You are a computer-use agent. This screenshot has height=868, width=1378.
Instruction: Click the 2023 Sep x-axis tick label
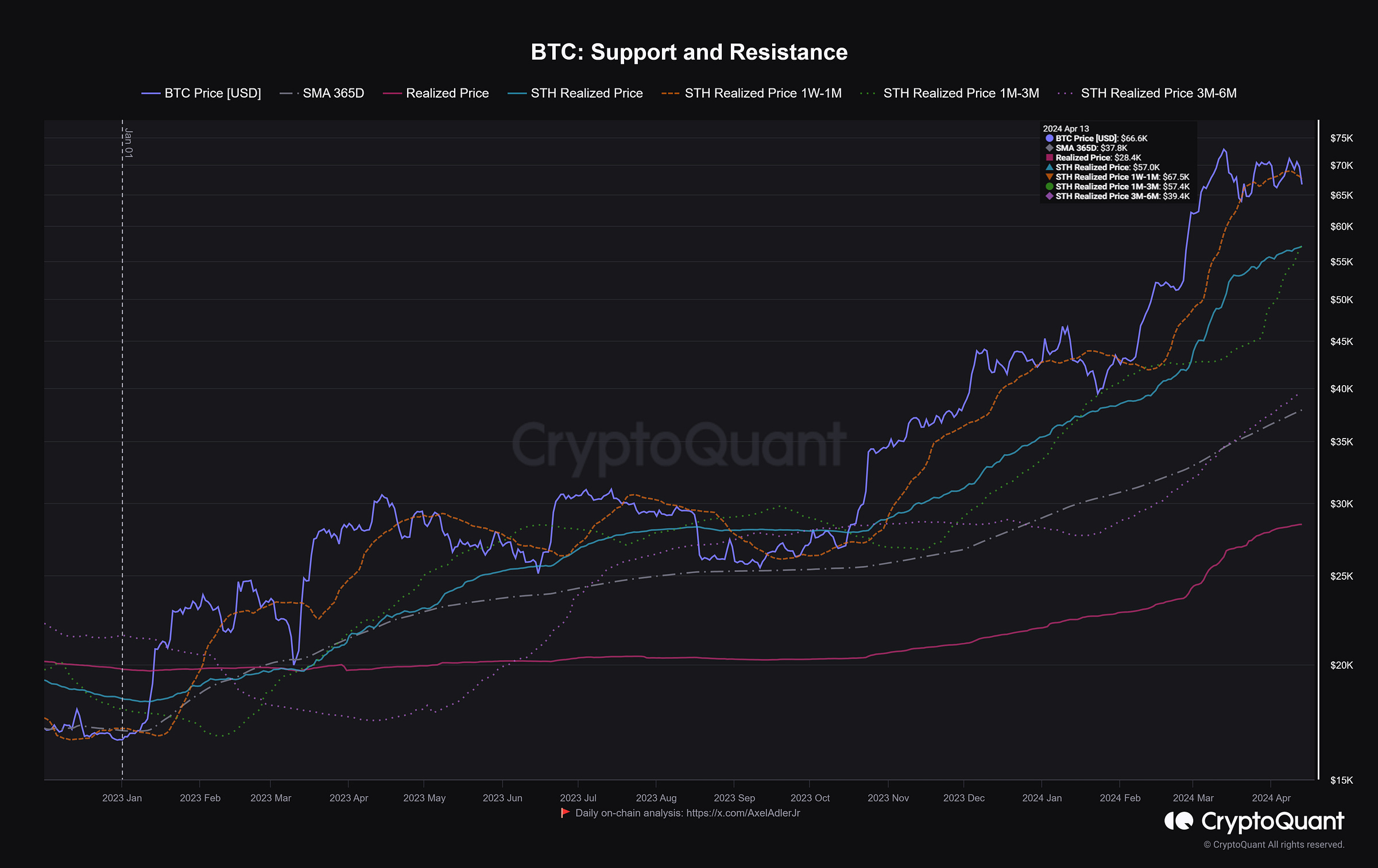coord(734,798)
